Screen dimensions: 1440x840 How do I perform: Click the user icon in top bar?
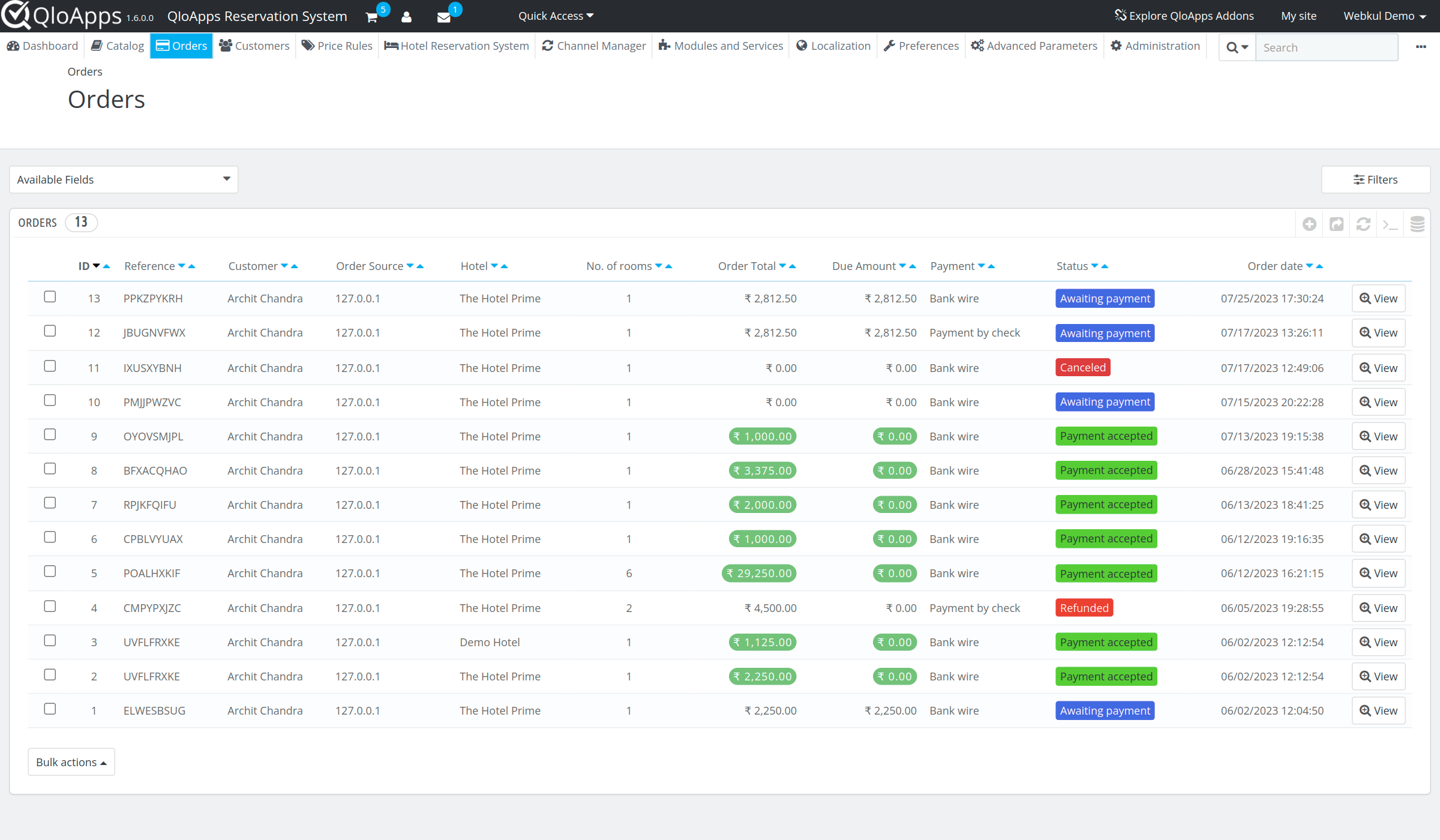click(406, 17)
